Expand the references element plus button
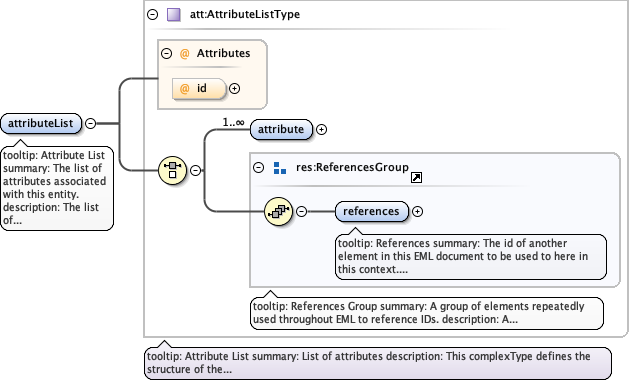The height and width of the screenshot is (383, 630). coord(417,211)
